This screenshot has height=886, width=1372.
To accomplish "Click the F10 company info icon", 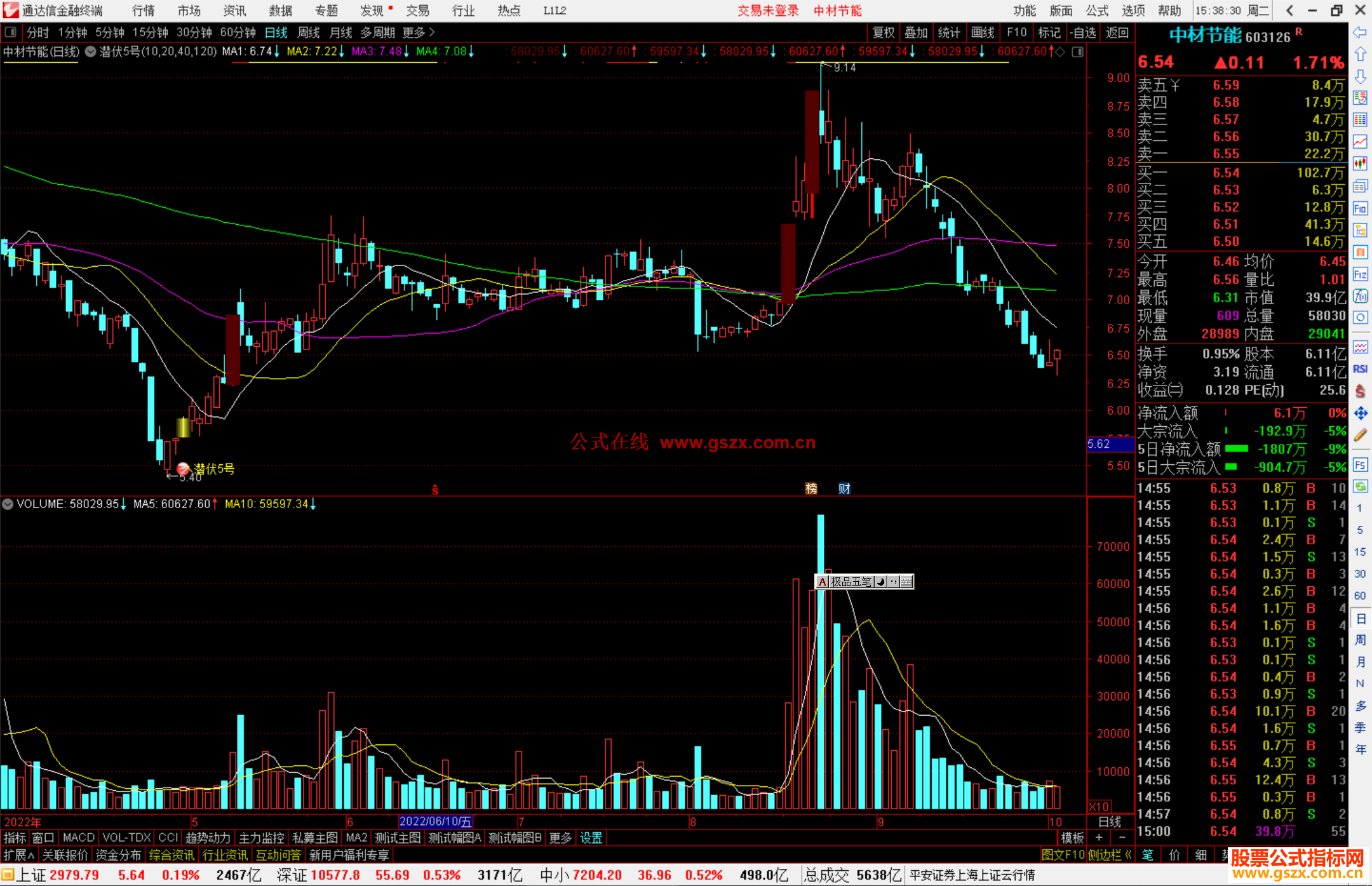I will [1360, 208].
